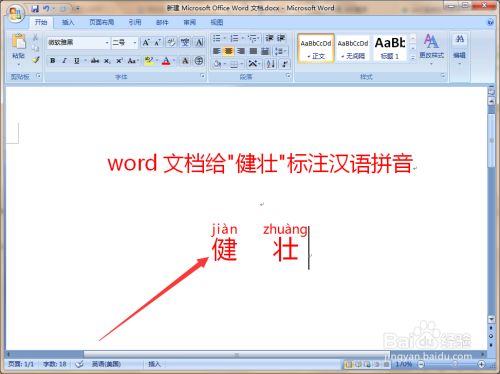The image size is (500, 374).
Task: Click the zoom in plus icon
Action: click(x=481, y=364)
